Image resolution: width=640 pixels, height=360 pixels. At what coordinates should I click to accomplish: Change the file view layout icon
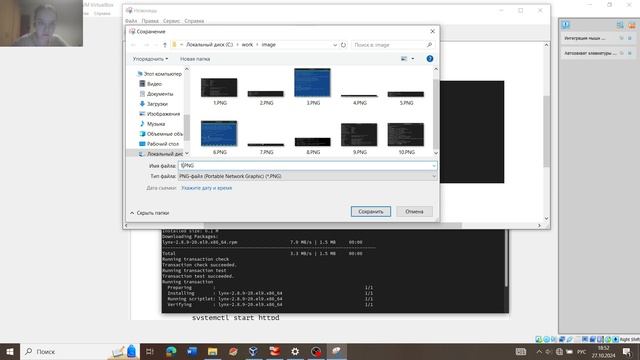(x=404, y=59)
